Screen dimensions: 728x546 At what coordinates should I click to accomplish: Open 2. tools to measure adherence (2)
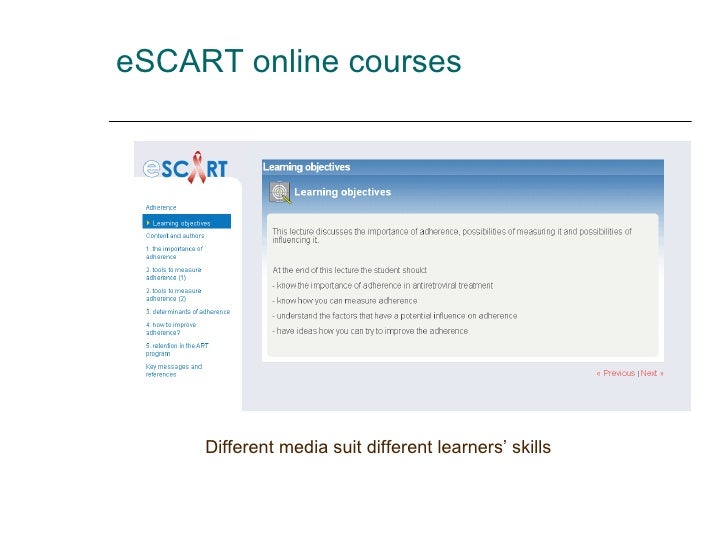tap(173, 294)
